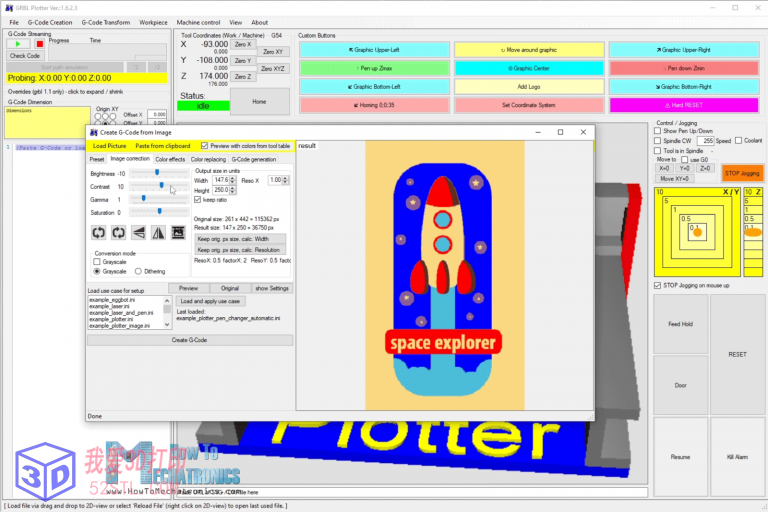
Task: Click the rotate clockwise image icon
Action: point(118,233)
